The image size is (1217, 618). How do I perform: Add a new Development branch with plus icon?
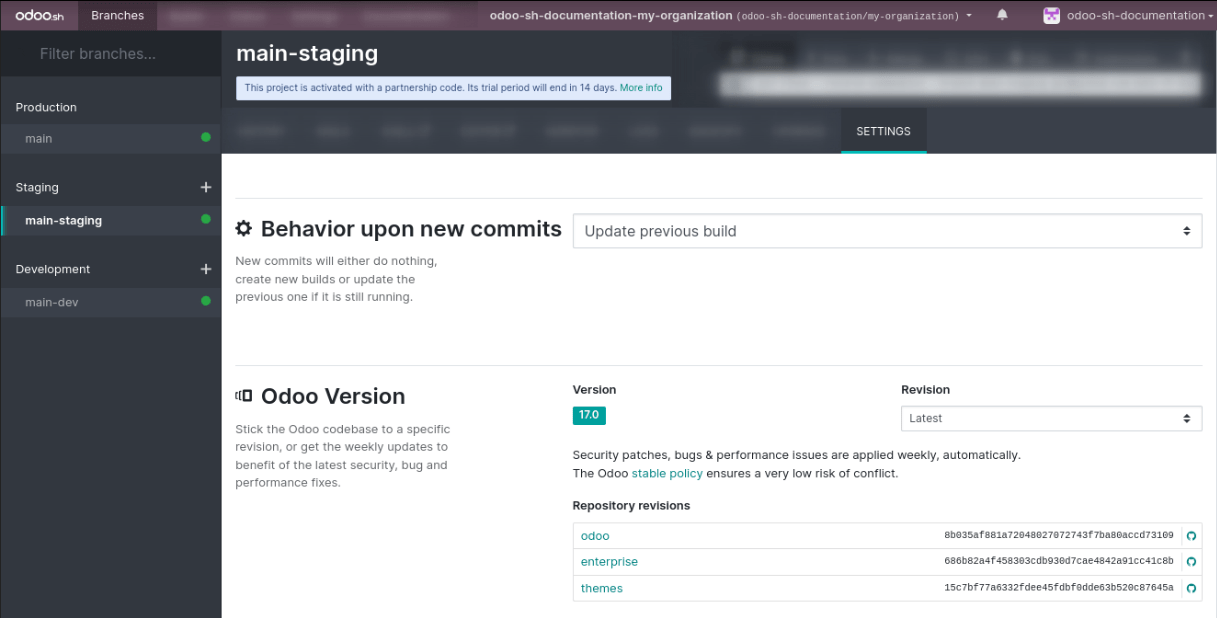(x=206, y=269)
